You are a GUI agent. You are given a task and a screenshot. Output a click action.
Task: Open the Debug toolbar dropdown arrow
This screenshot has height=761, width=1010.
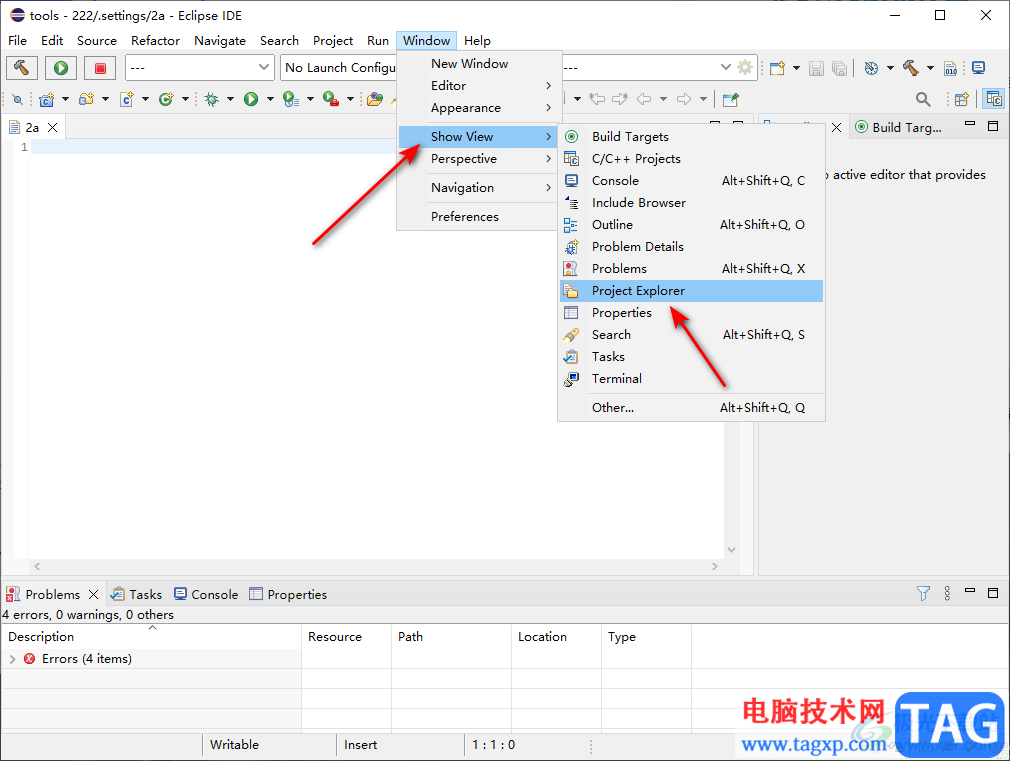click(230, 99)
